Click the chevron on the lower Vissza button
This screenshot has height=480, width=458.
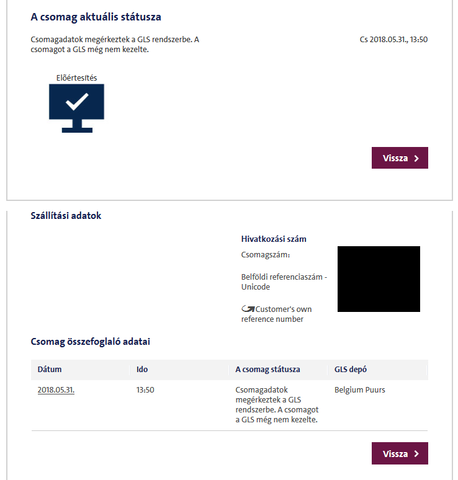[416, 454]
